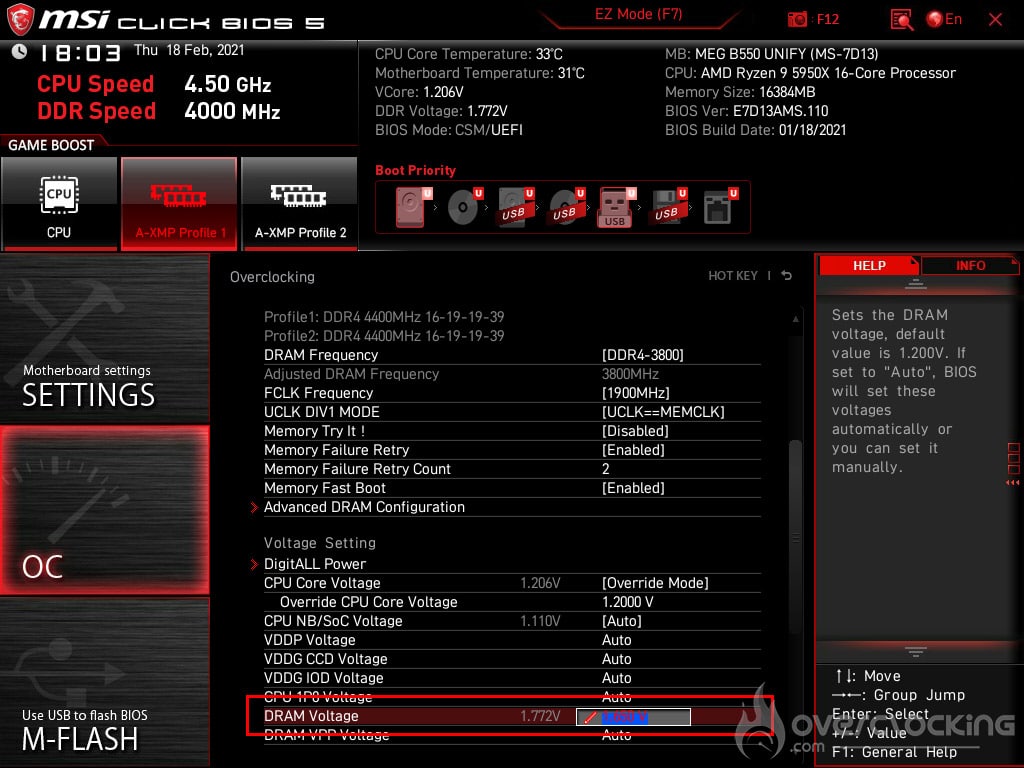
Task: Click the Boot Priority heading
Action: [415, 170]
